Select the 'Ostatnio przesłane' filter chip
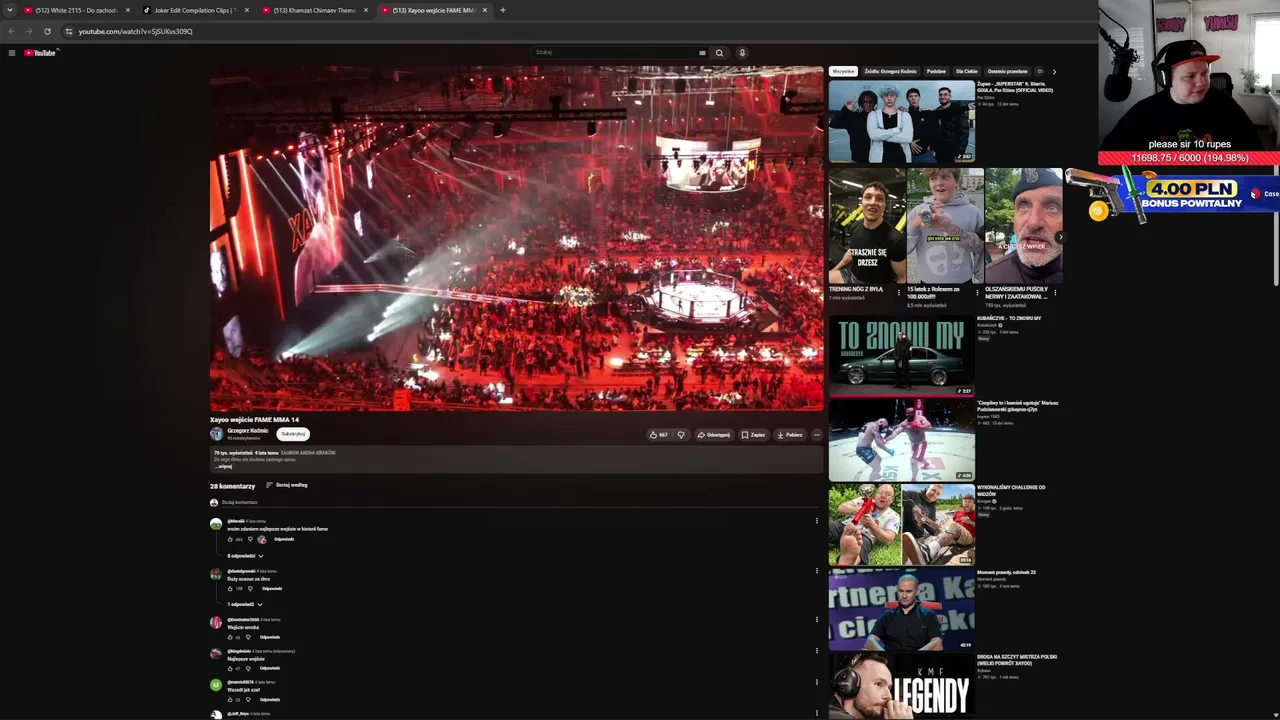This screenshot has width=1280, height=720. (x=1007, y=72)
